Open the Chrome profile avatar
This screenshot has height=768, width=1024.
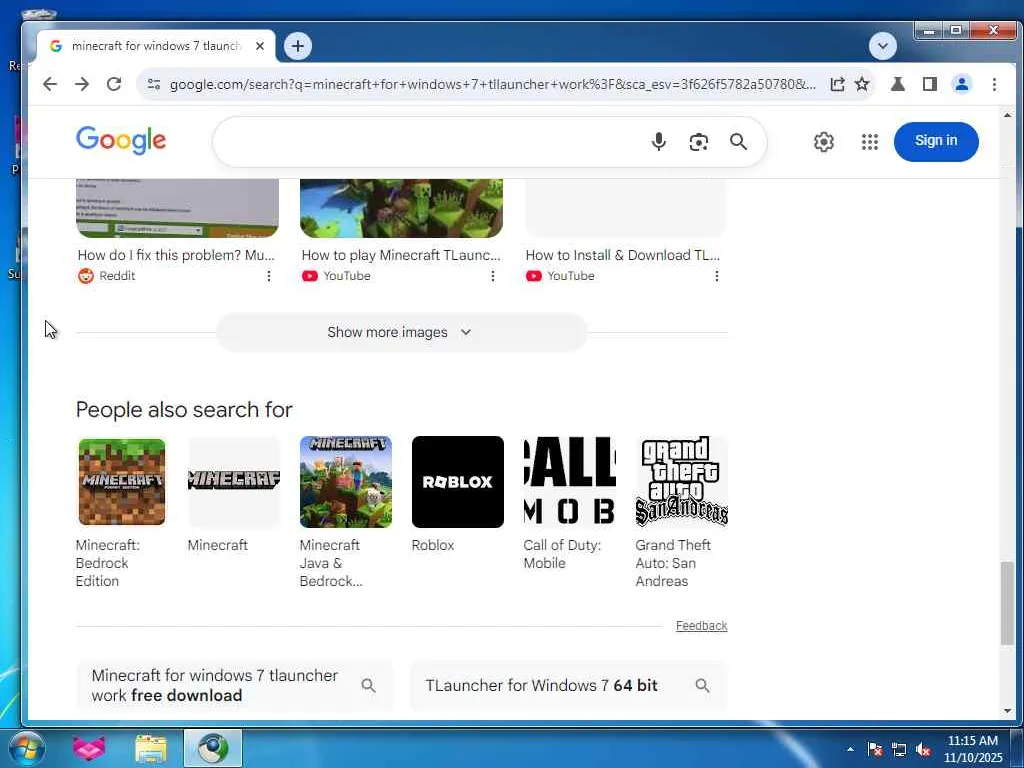[x=962, y=84]
